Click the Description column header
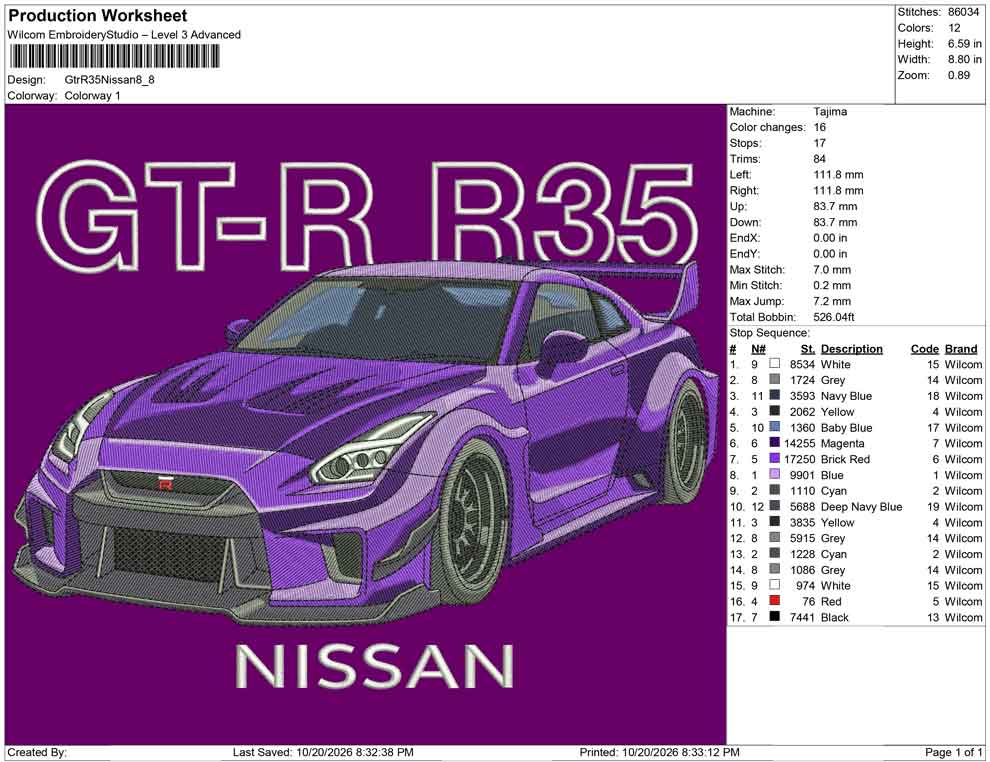Image resolution: width=990 pixels, height=762 pixels. point(851,348)
